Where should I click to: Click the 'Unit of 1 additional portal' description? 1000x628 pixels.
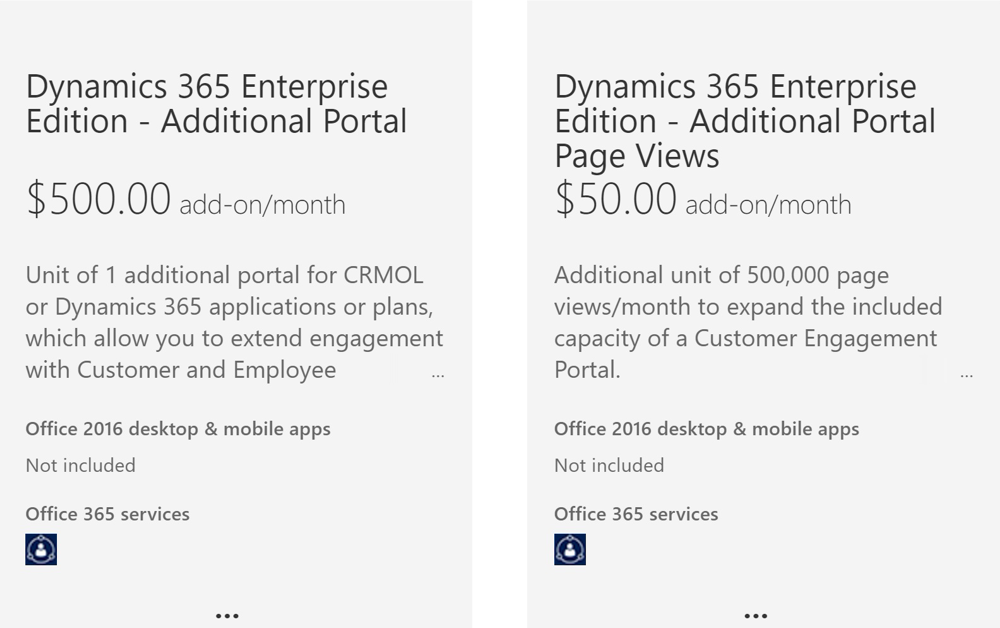(x=235, y=322)
